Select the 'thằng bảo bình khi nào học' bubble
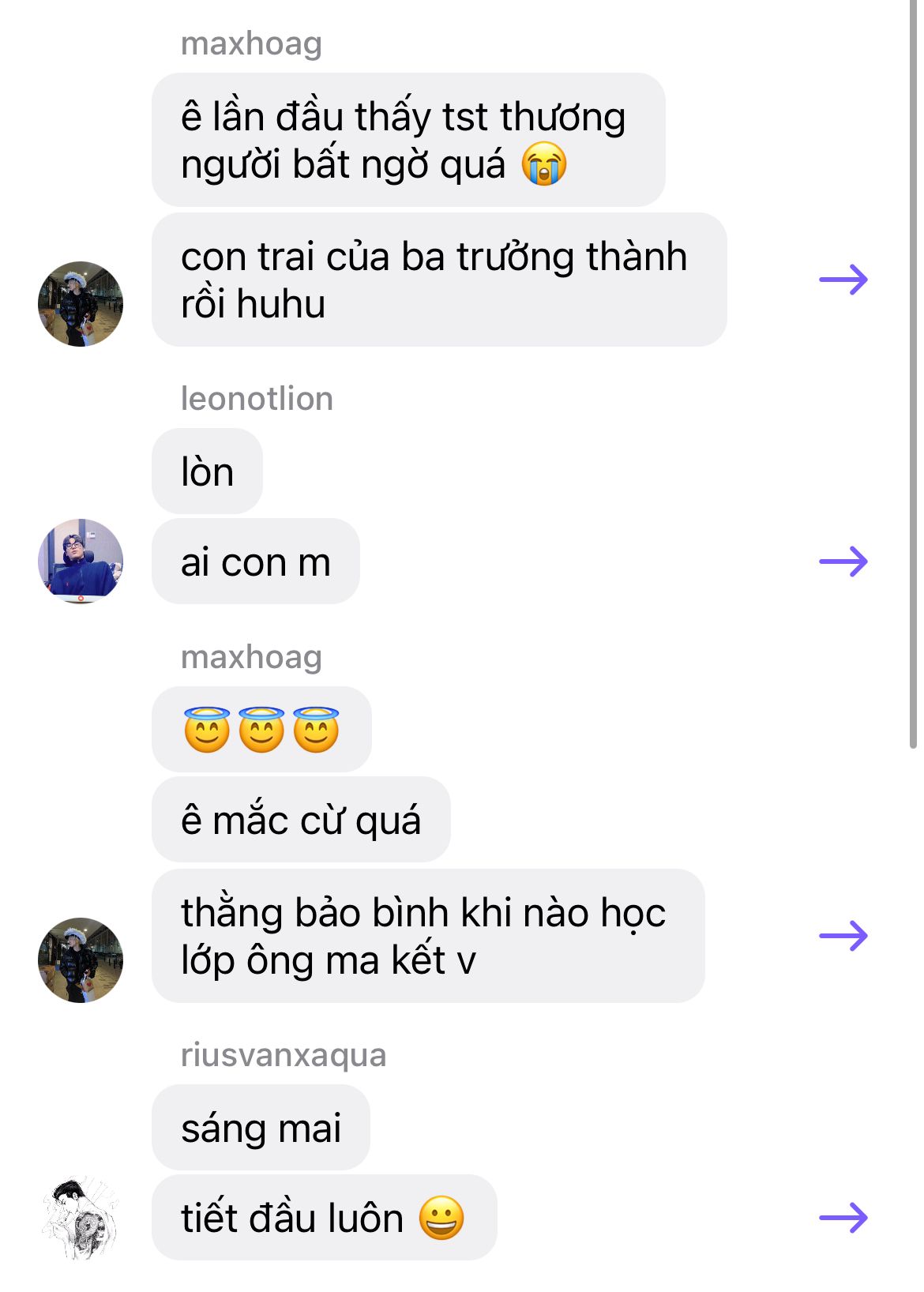 (x=428, y=936)
